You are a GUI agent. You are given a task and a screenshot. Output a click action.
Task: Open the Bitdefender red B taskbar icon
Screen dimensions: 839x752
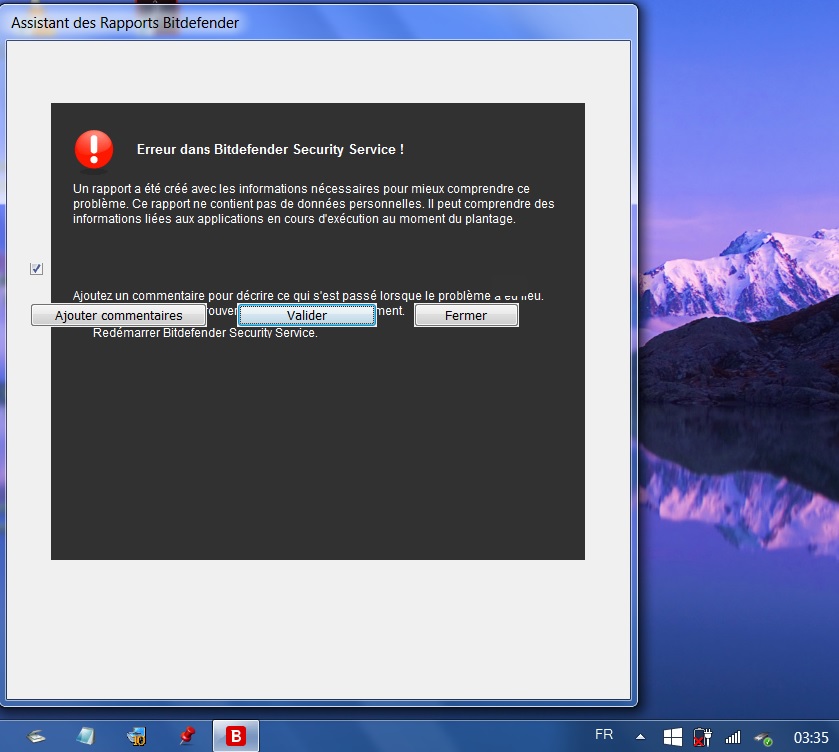coord(236,736)
